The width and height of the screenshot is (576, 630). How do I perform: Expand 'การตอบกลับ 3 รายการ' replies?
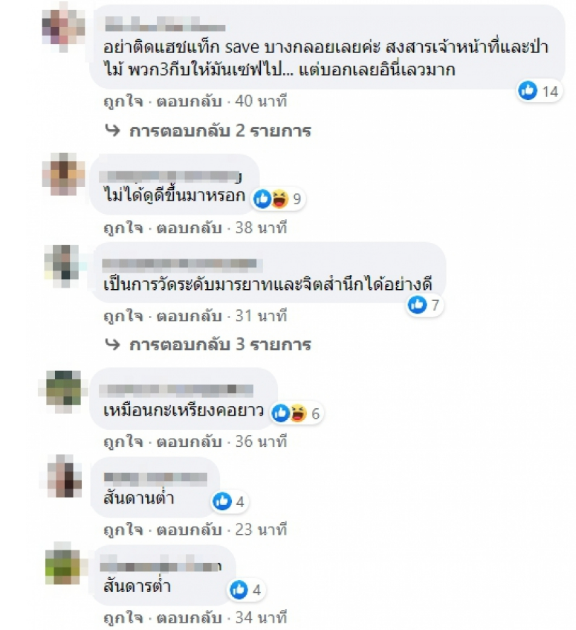[220, 345]
